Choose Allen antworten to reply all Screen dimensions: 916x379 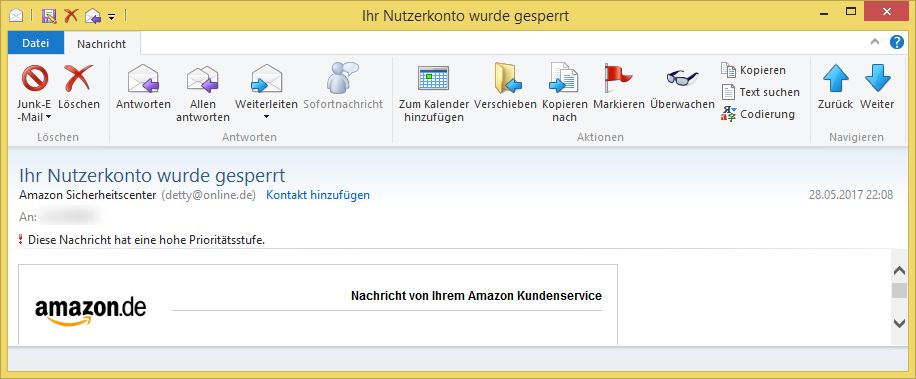[202, 93]
